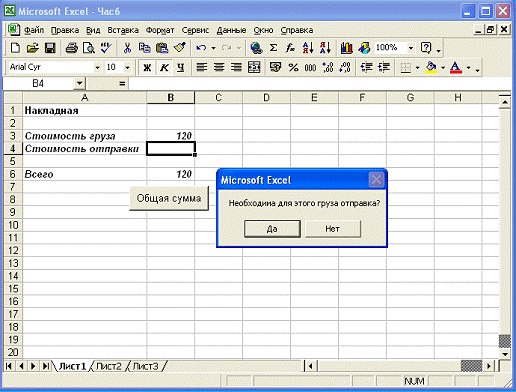Viewport: 516px width, 392px height.
Task: Click Да in the dialog
Action: click(x=272, y=229)
